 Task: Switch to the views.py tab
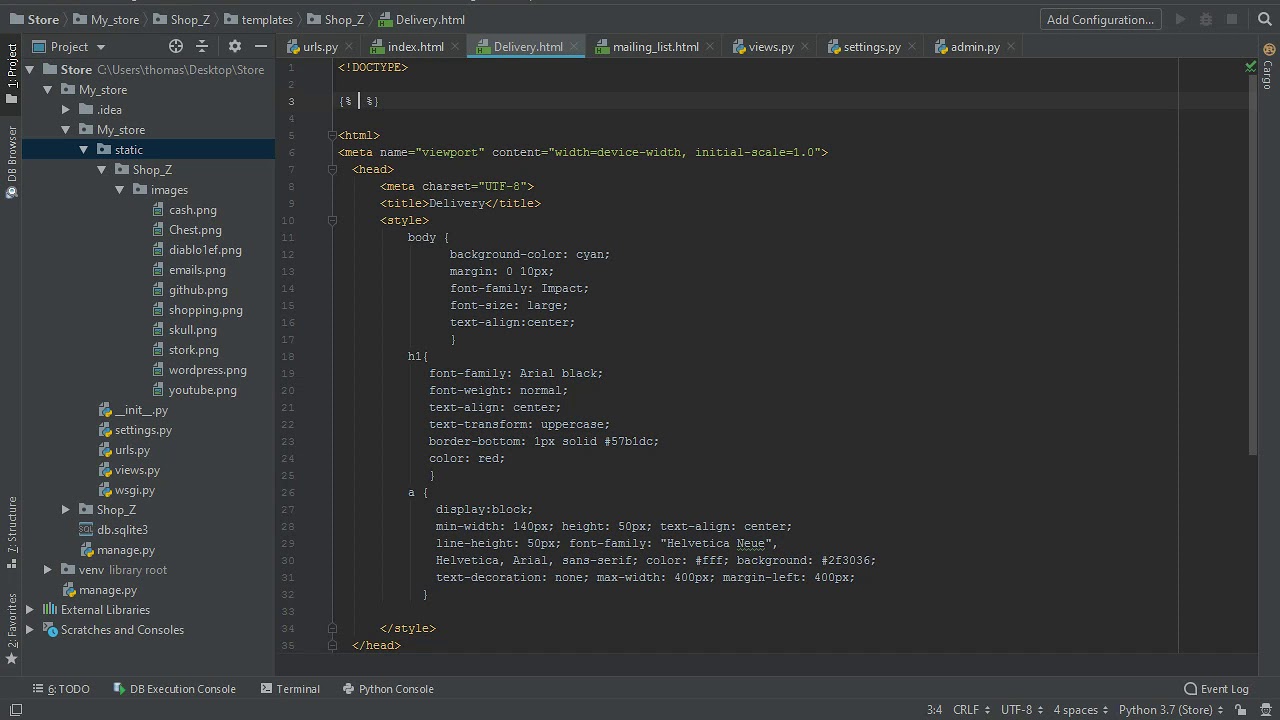[770, 47]
